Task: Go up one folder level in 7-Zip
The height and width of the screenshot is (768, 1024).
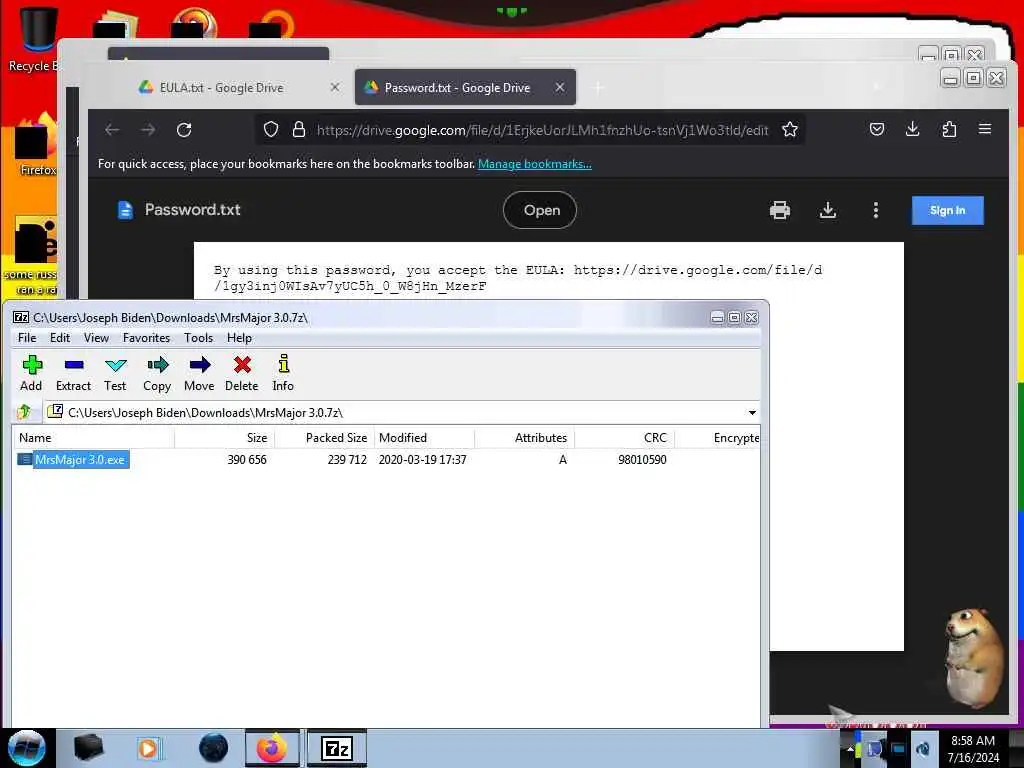Action: click(x=24, y=412)
